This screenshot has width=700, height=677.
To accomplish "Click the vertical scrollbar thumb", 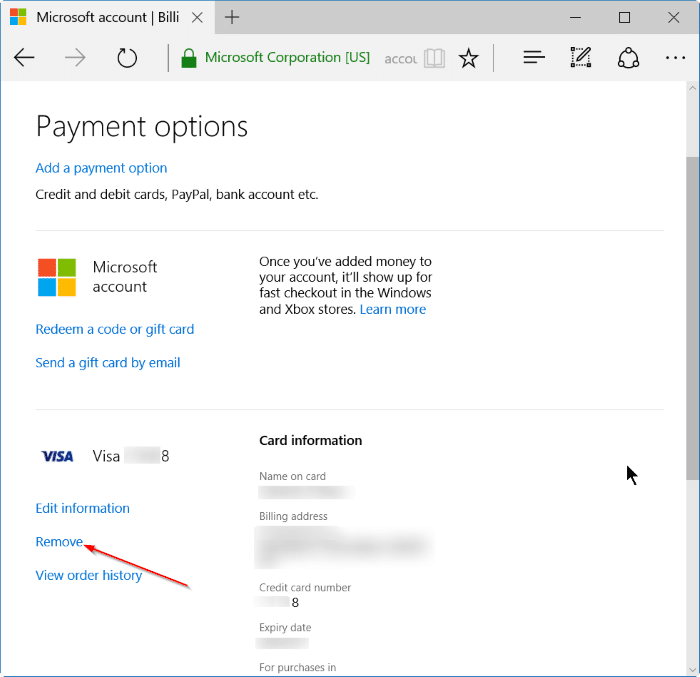I will pos(692,318).
